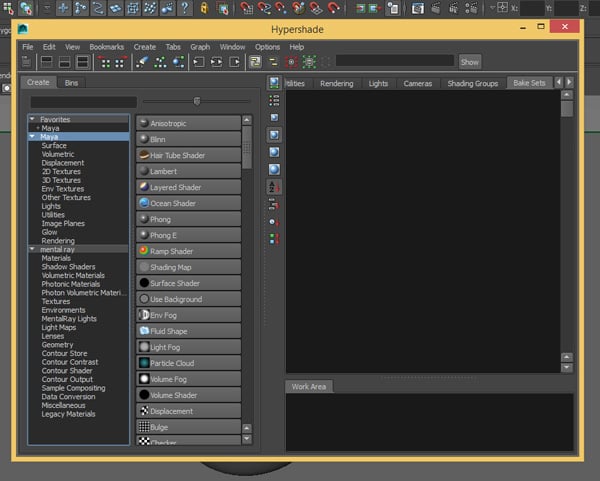Click the toolbar filter text field

click(395, 61)
